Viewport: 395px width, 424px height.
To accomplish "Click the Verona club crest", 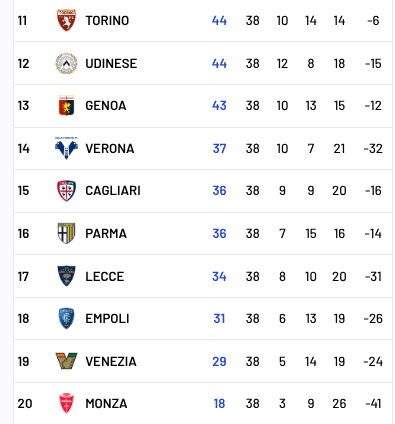I will pyautogui.click(x=66, y=148).
